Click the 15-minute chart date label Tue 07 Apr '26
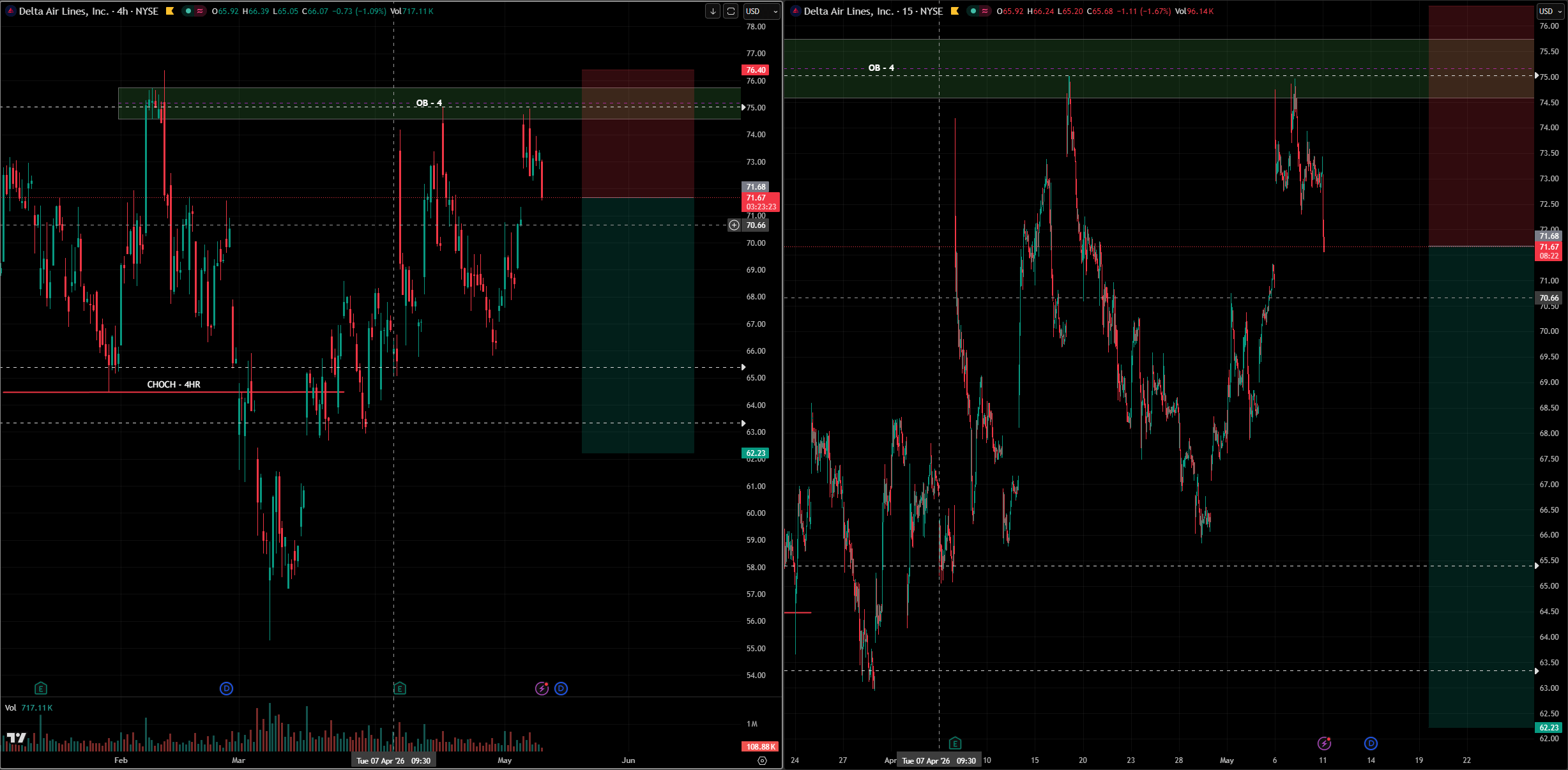Viewport: 1568px width, 770px height. pos(939,760)
